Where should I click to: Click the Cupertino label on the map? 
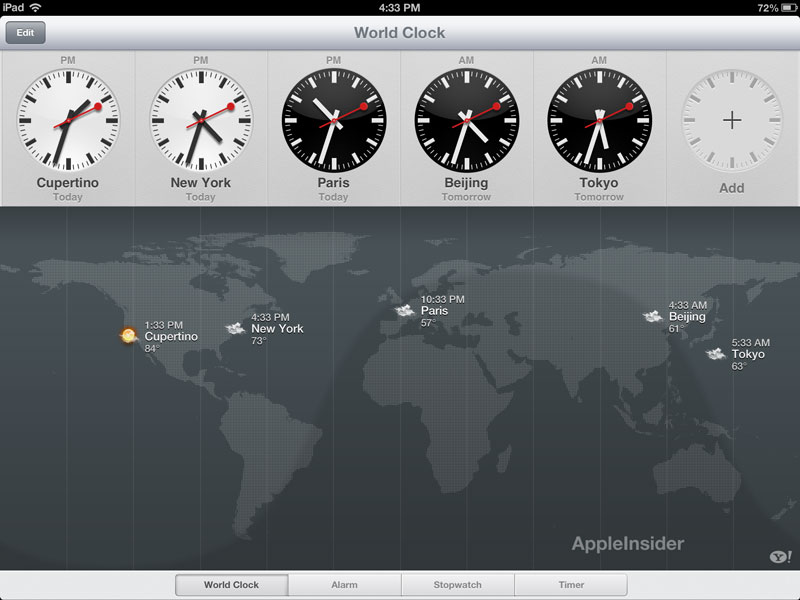coord(171,337)
